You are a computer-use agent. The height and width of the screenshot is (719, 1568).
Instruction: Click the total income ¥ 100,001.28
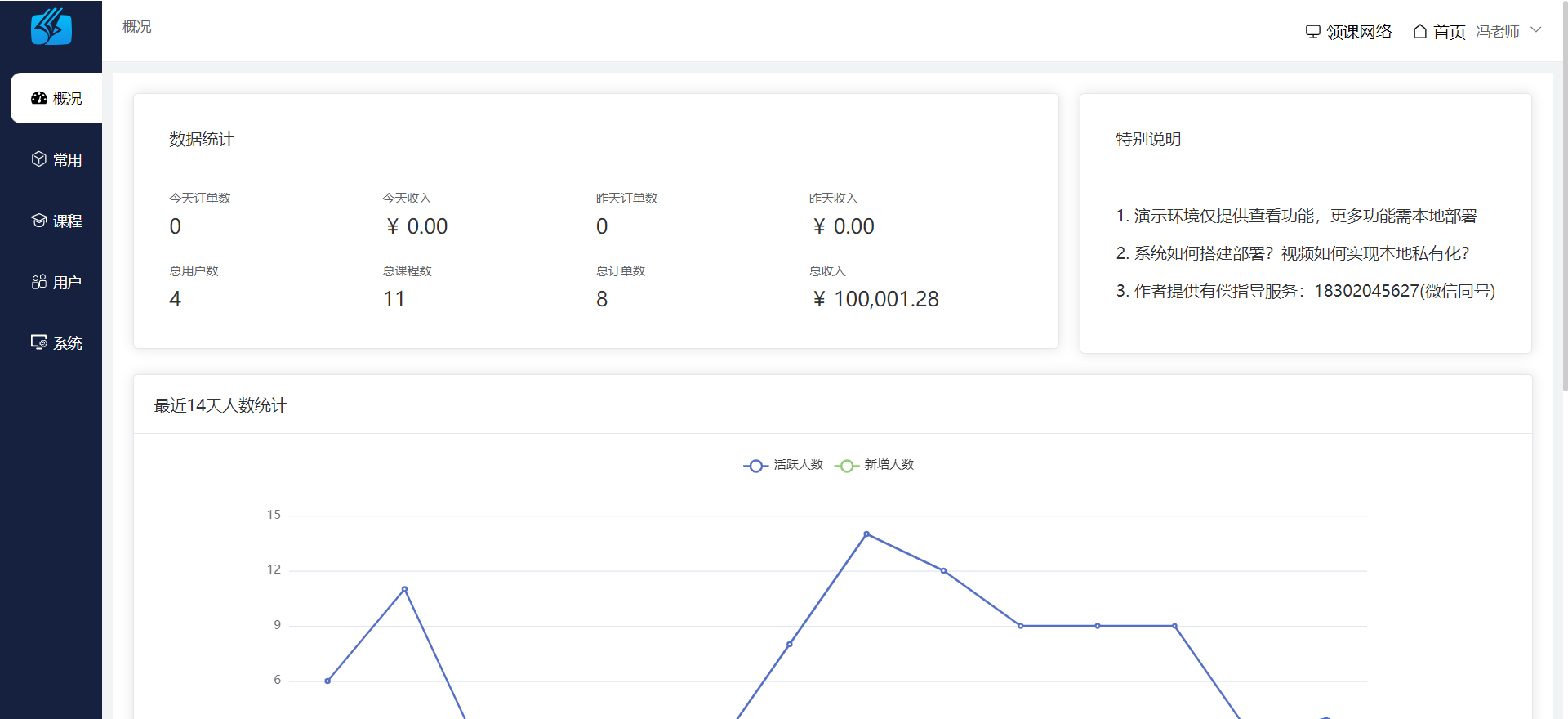(x=875, y=299)
